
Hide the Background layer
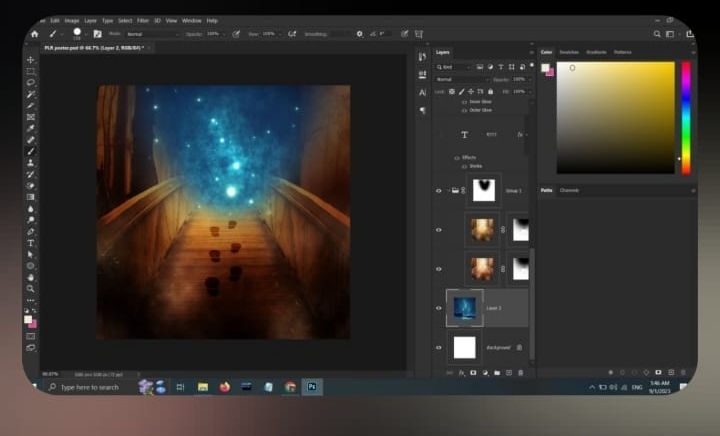click(438, 347)
